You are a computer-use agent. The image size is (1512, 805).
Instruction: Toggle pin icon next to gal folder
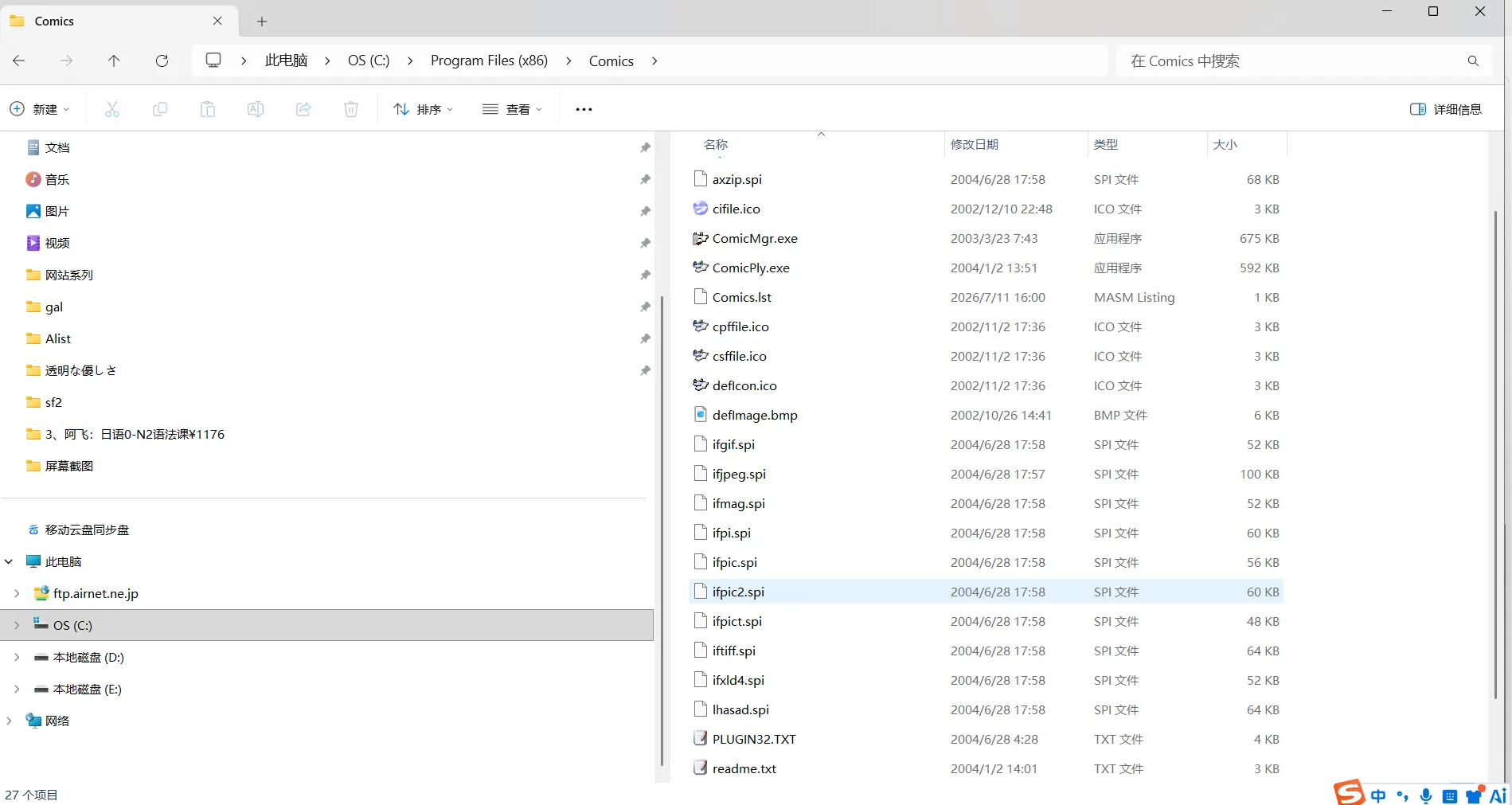coord(645,307)
